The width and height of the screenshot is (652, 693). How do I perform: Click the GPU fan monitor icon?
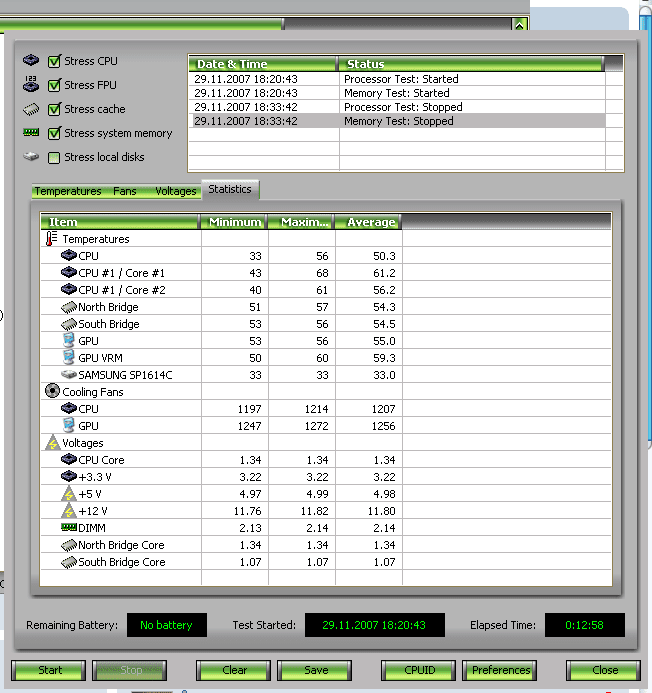point(69,425)
